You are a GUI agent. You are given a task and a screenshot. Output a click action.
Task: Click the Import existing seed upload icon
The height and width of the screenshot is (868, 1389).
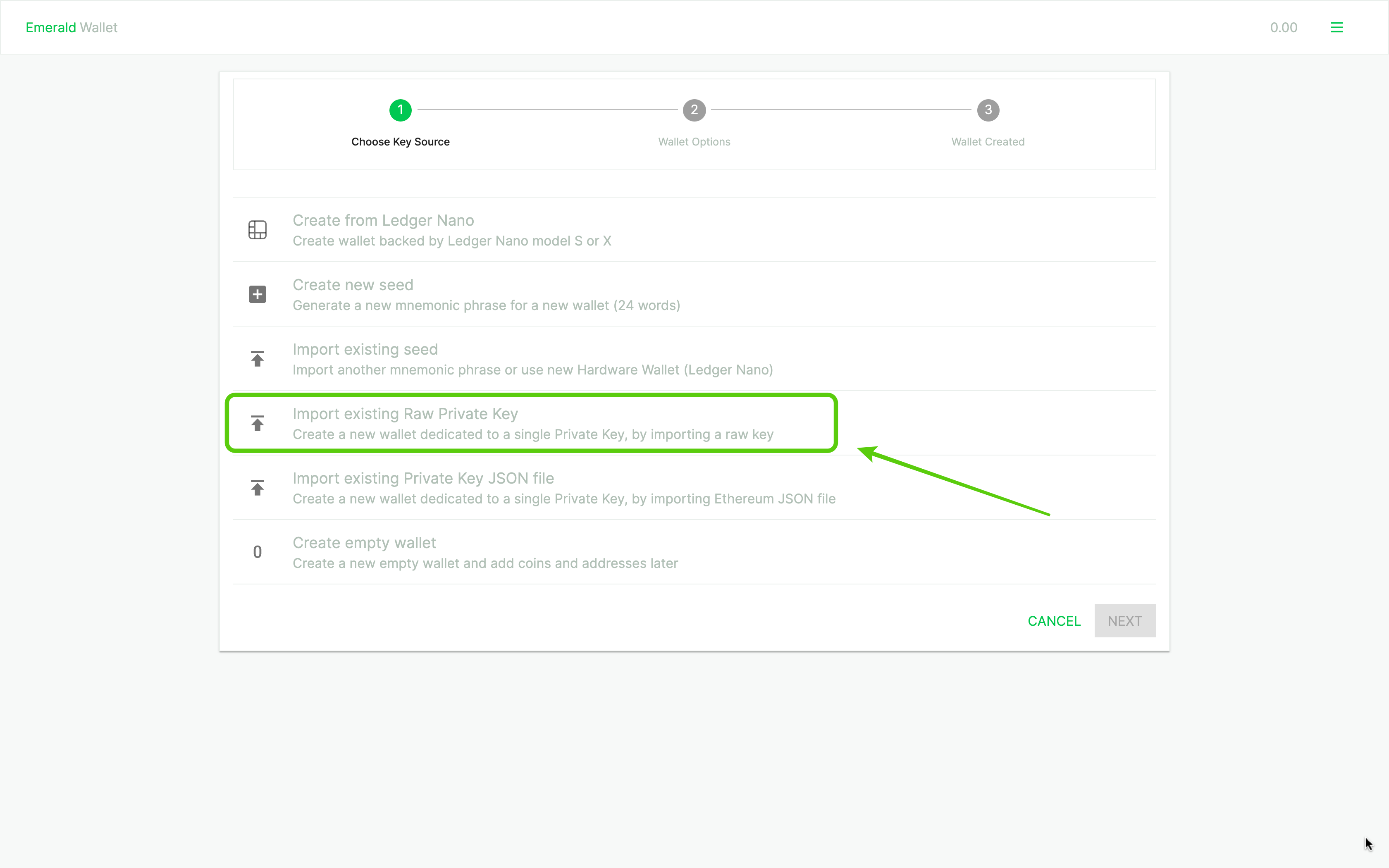pyautogui.click(x=258, y=358)
